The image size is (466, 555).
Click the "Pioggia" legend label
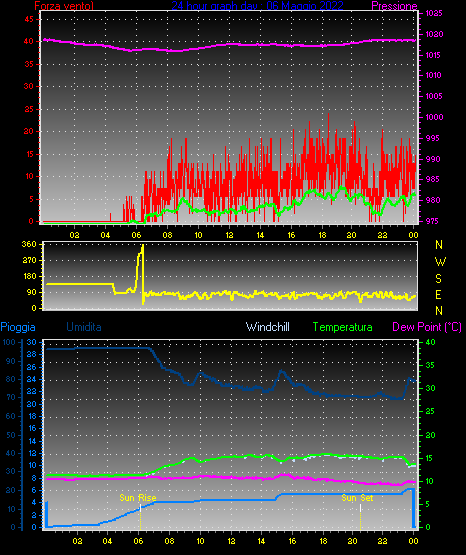point(18,327)
